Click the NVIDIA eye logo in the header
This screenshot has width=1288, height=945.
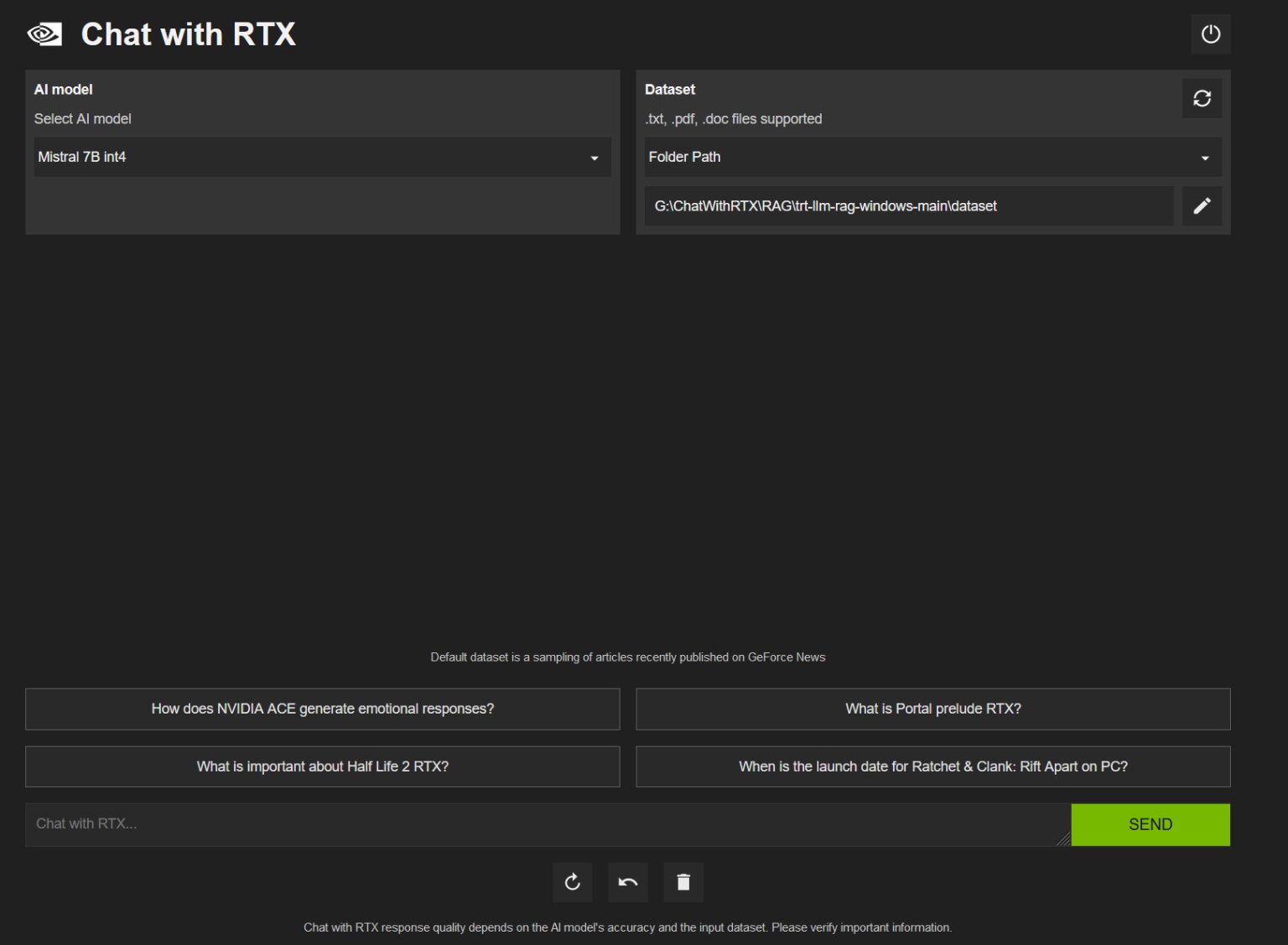(x=44, y=34)
